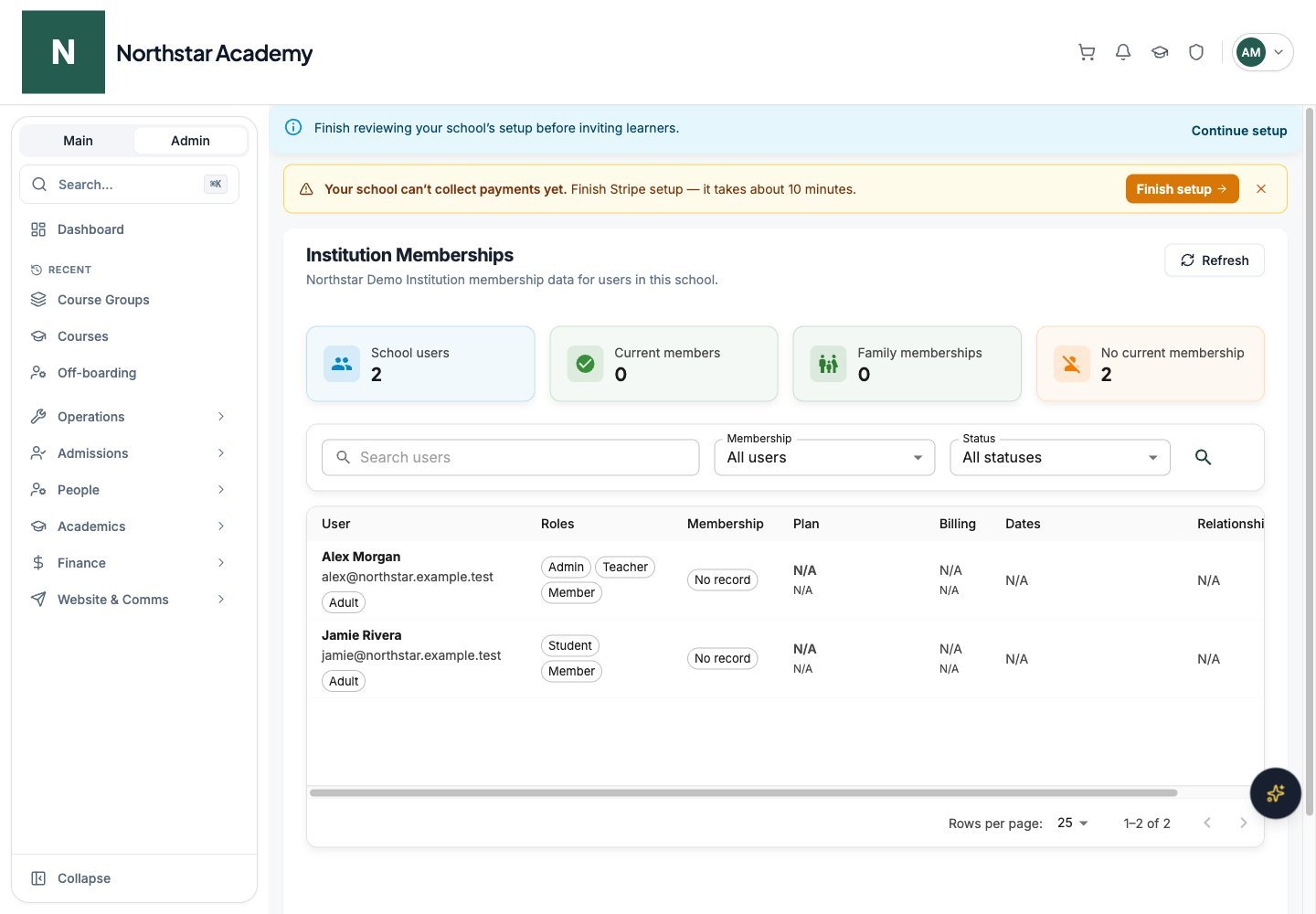The width and height of the screenshot is (1316, 914).
Task: Click the shield icon in header
Action: tap(1196, 52)
